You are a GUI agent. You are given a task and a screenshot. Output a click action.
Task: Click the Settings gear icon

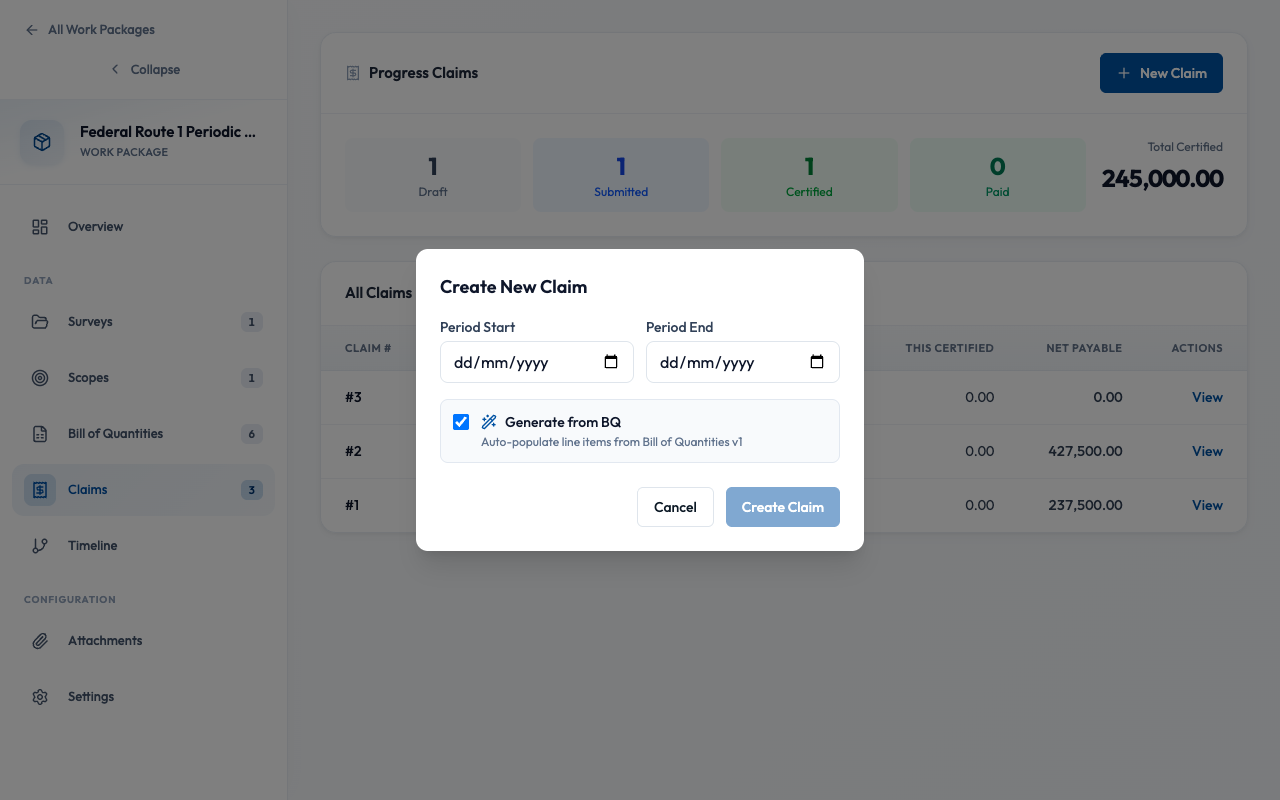(x=40, y=697)
